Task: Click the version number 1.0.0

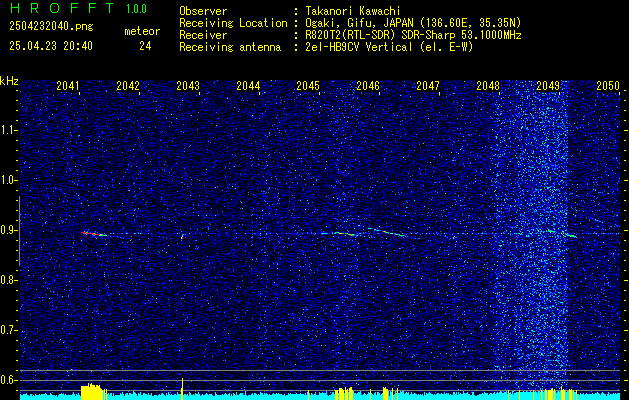Action: (x=136, y=9)
